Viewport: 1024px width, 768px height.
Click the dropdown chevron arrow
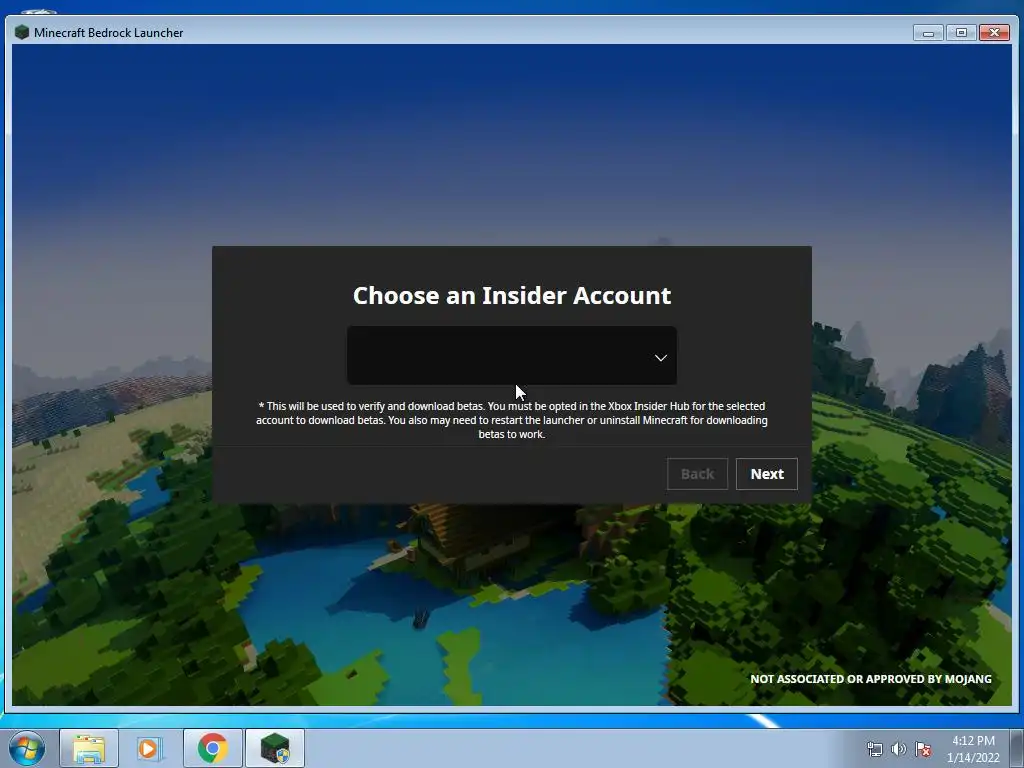(660, 358)
